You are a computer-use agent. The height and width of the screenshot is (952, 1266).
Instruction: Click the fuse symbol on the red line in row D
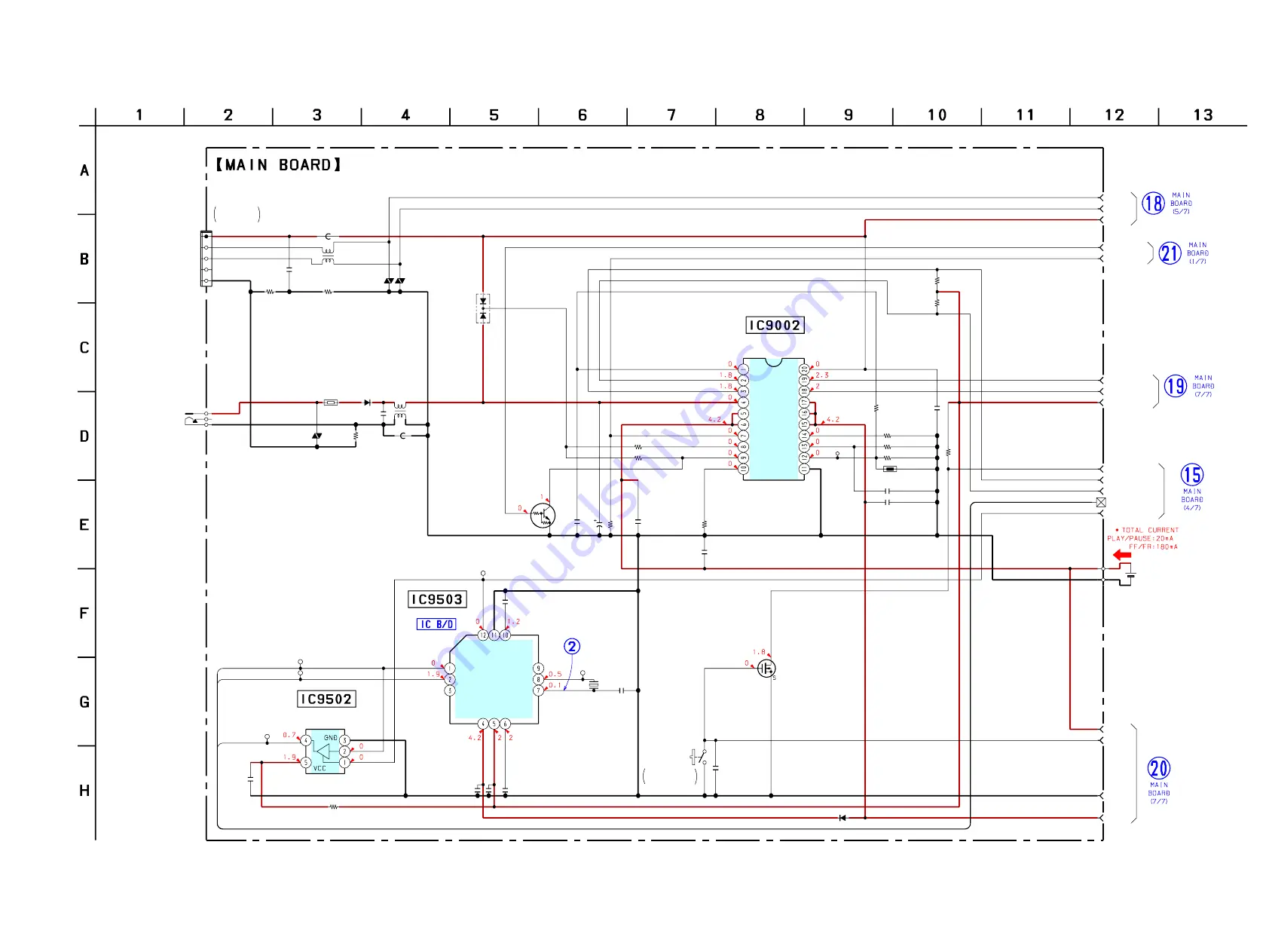(330, 403)
